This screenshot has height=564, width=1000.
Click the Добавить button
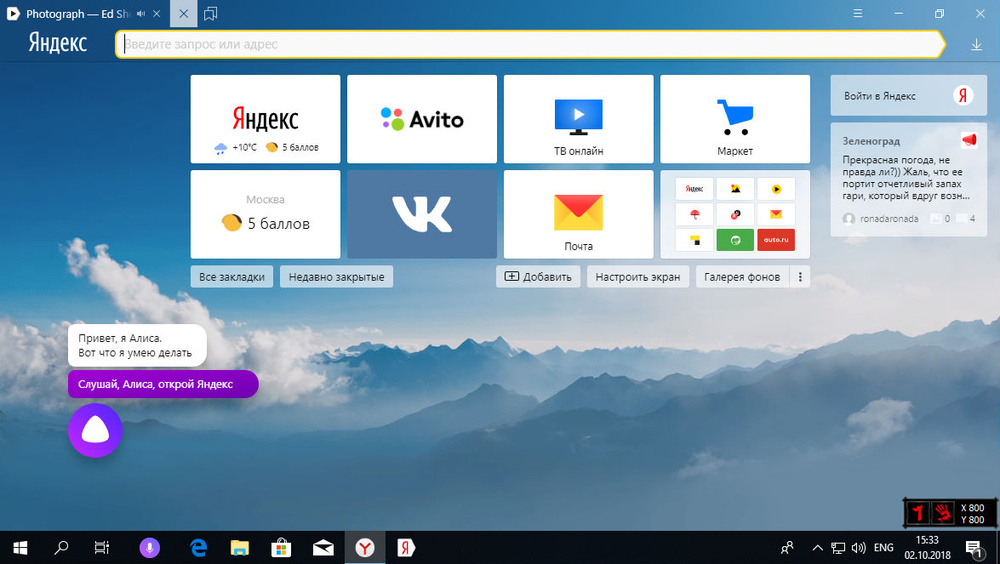538,277
